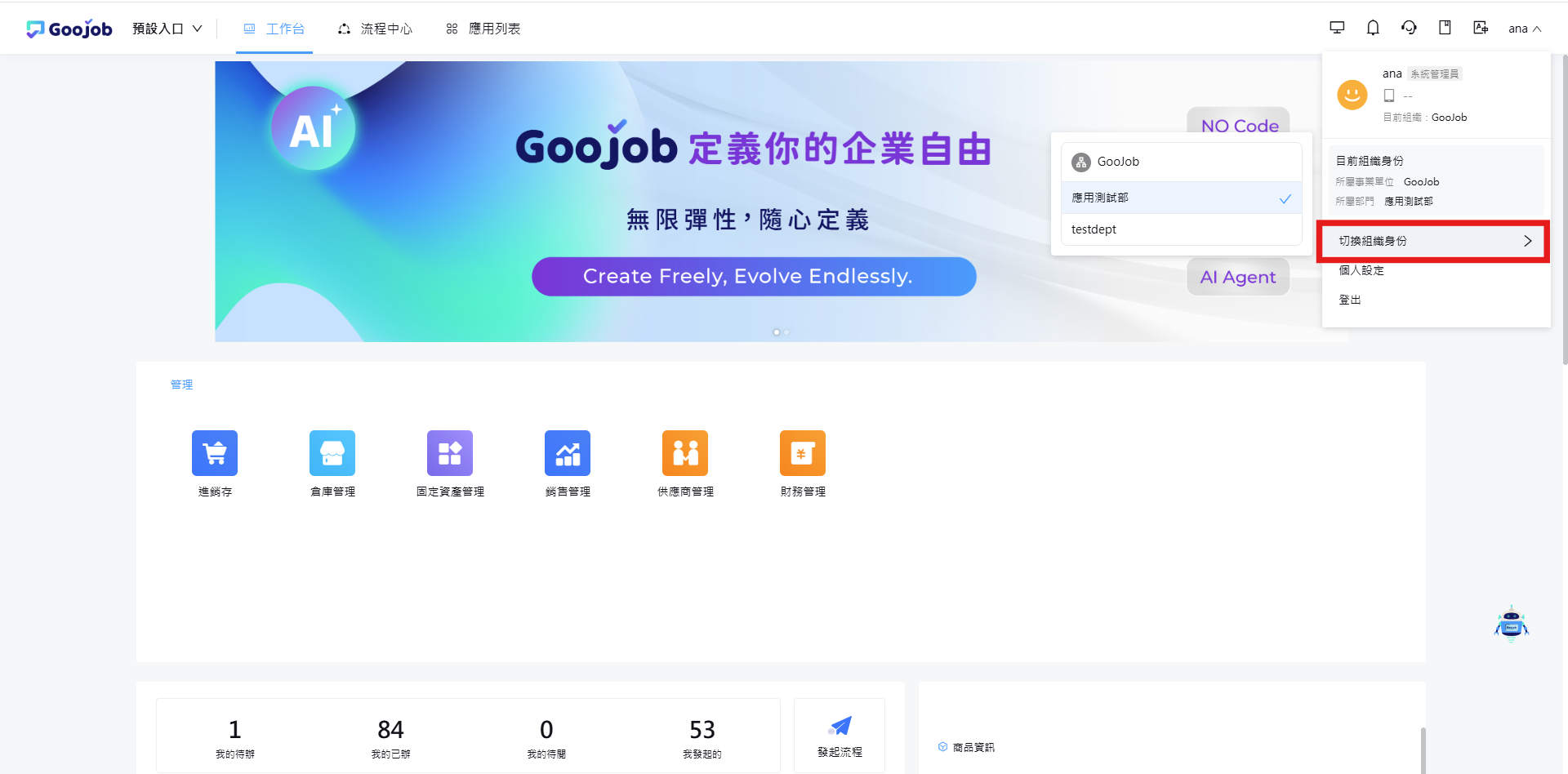This screenshot has height=774, width=1568.
Task: Switch to testdept department
Action: point(1181,229)
